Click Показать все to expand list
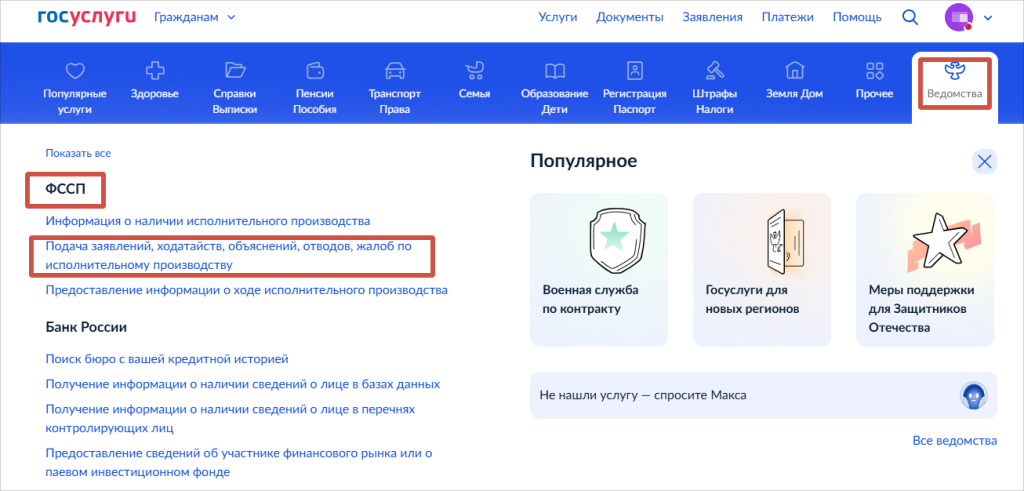 point(78,153)
